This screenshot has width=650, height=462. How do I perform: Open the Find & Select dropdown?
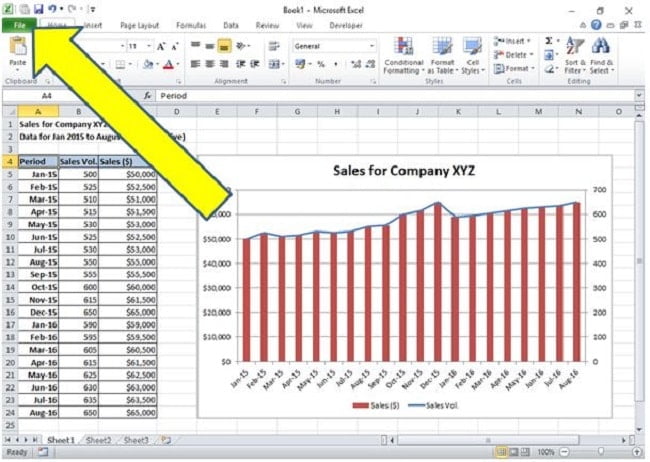point(601,55)
